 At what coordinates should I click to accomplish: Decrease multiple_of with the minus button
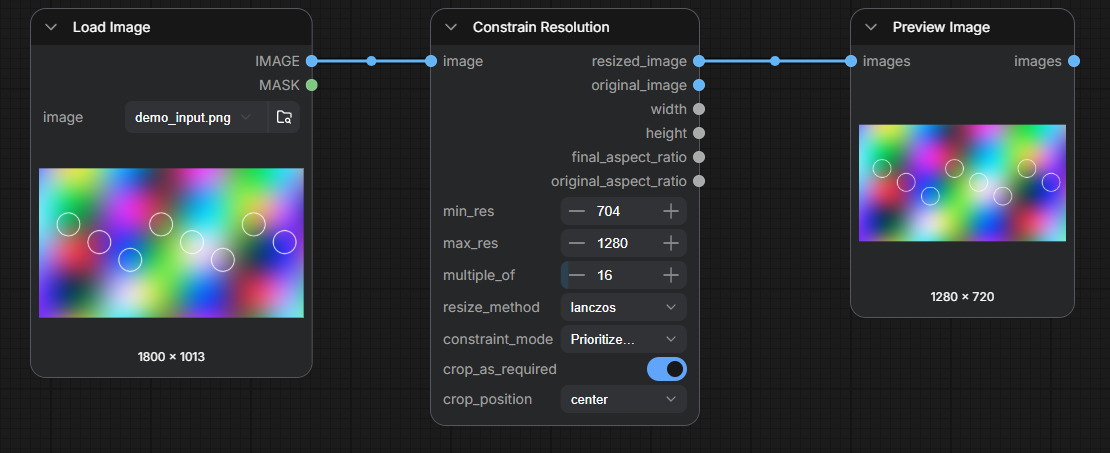click(577, 275)
